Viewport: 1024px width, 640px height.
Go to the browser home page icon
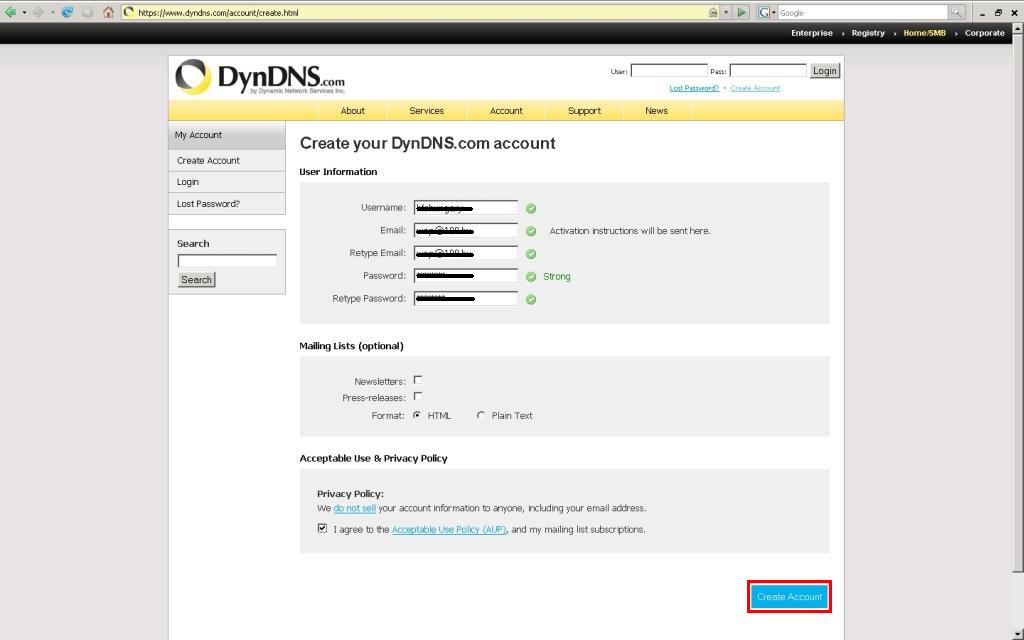point(108,12)
